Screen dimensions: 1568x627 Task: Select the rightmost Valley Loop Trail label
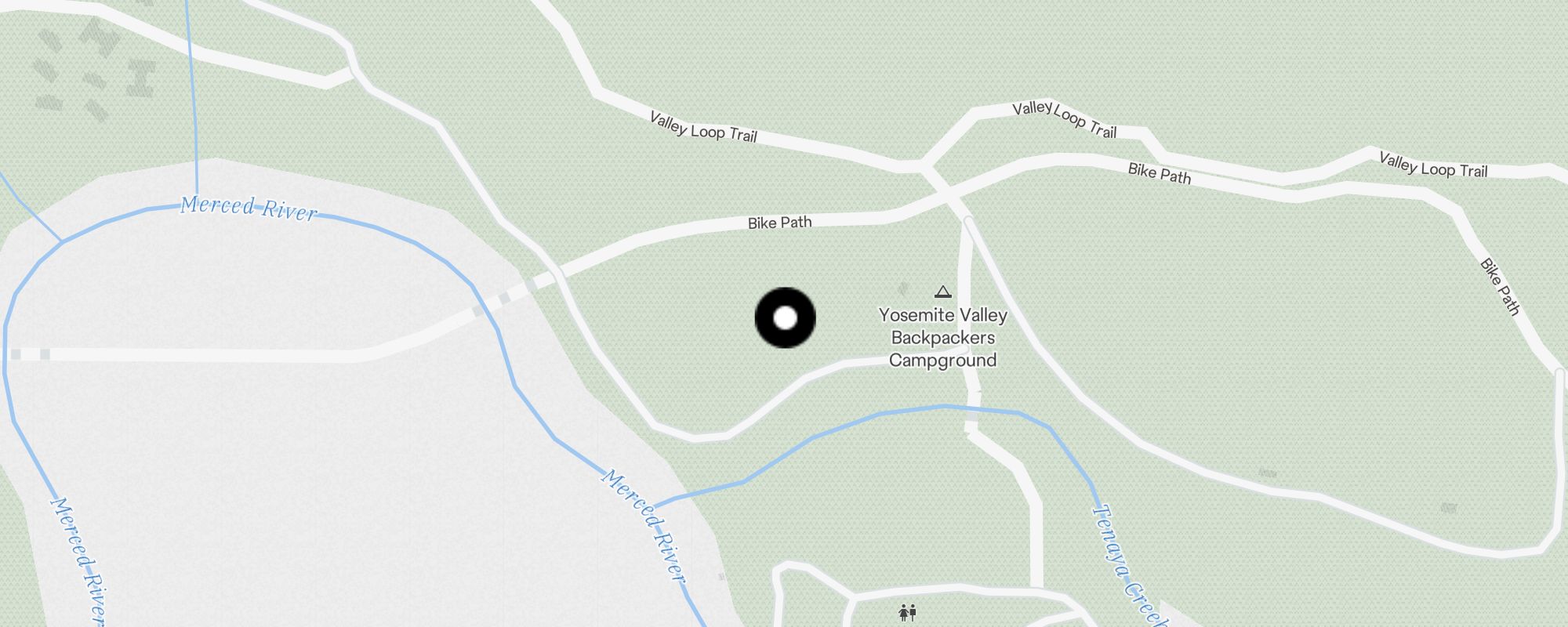[x=1433, y=165]
